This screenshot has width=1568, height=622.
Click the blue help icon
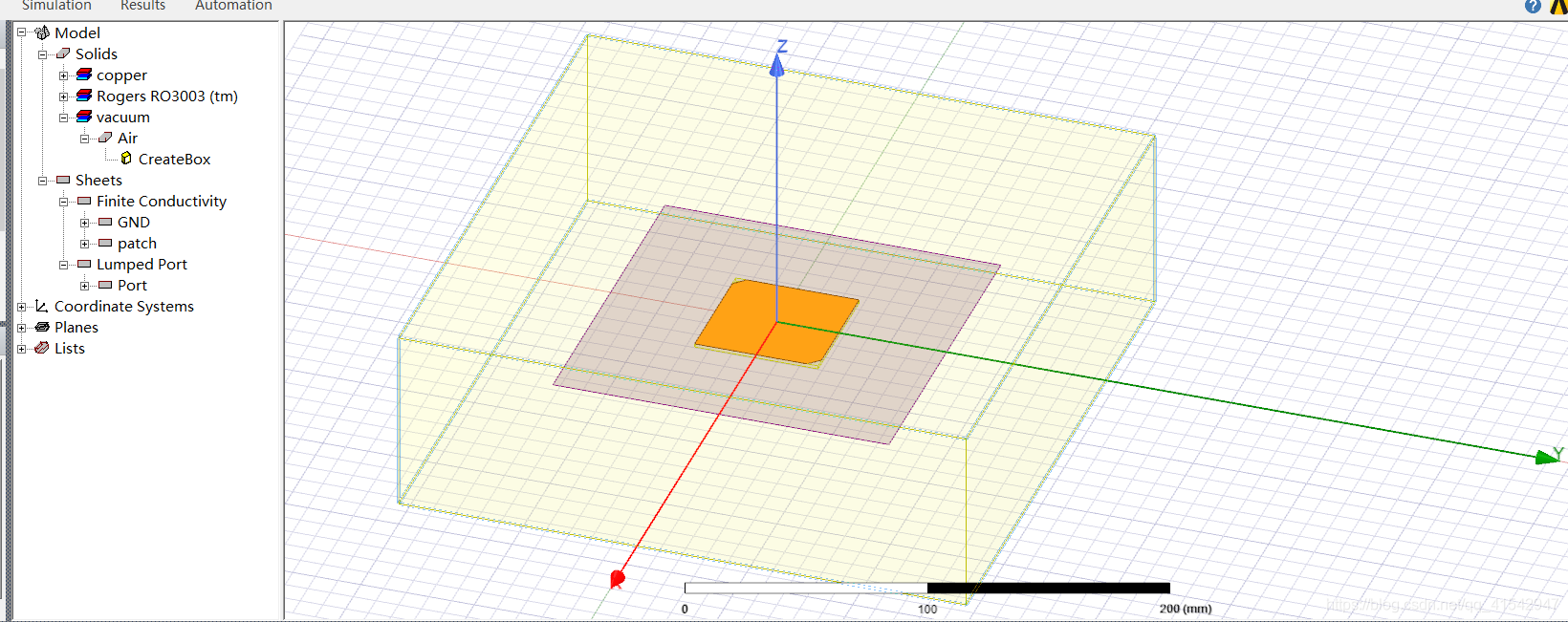[1533, 6]
